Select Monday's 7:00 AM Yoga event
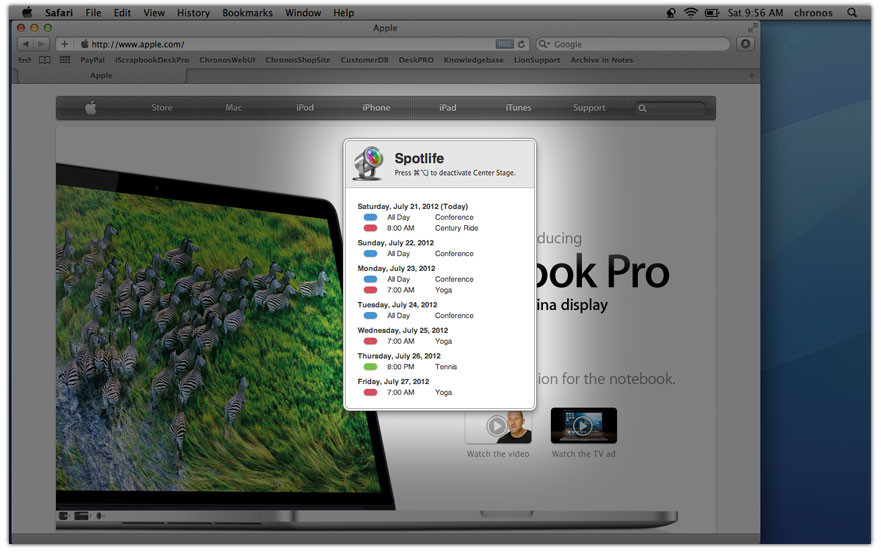The width and height of the screenshot is (881, 552). pos(408,290)
